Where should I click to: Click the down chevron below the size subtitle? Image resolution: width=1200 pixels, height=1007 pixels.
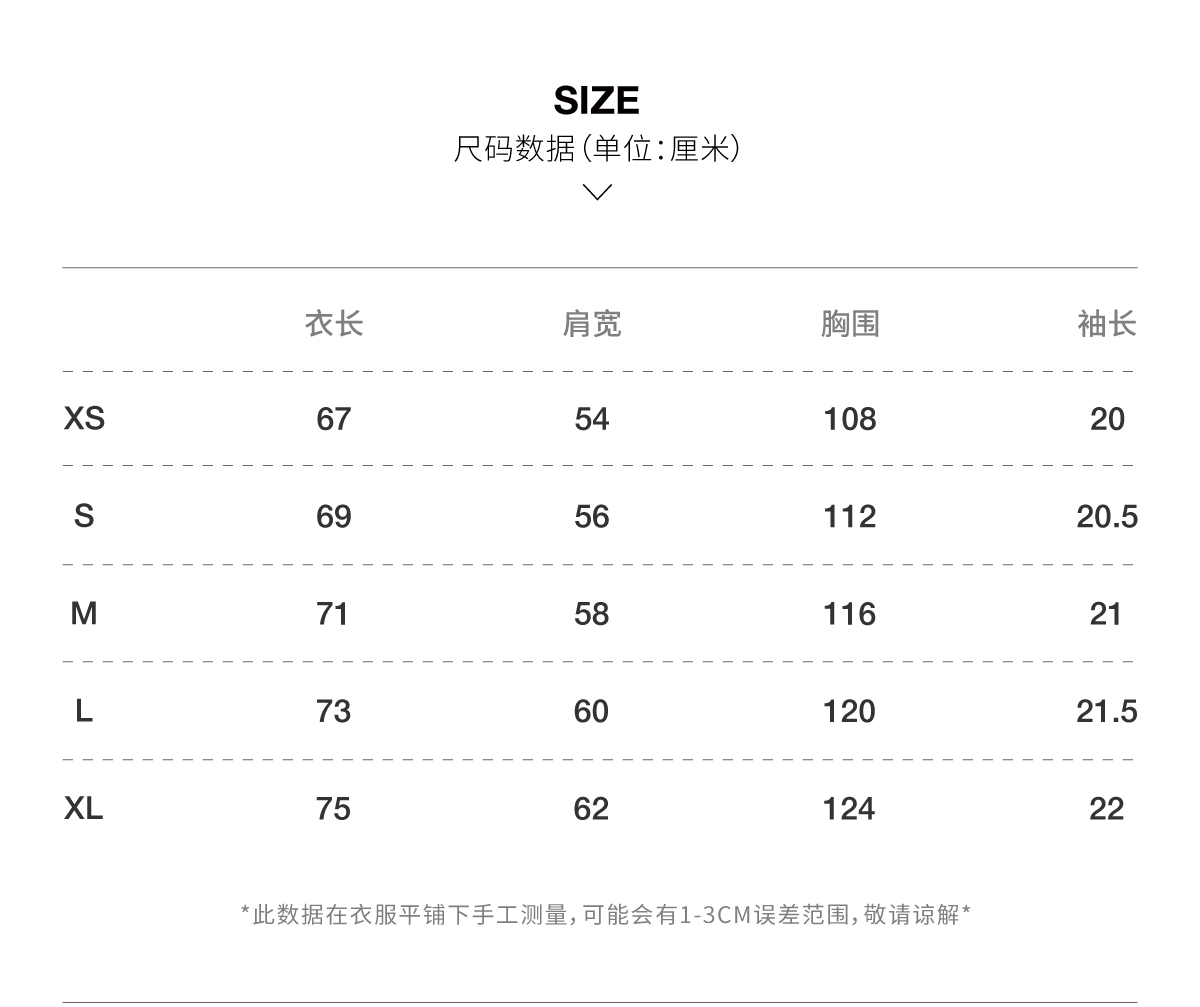coord(597,192)
